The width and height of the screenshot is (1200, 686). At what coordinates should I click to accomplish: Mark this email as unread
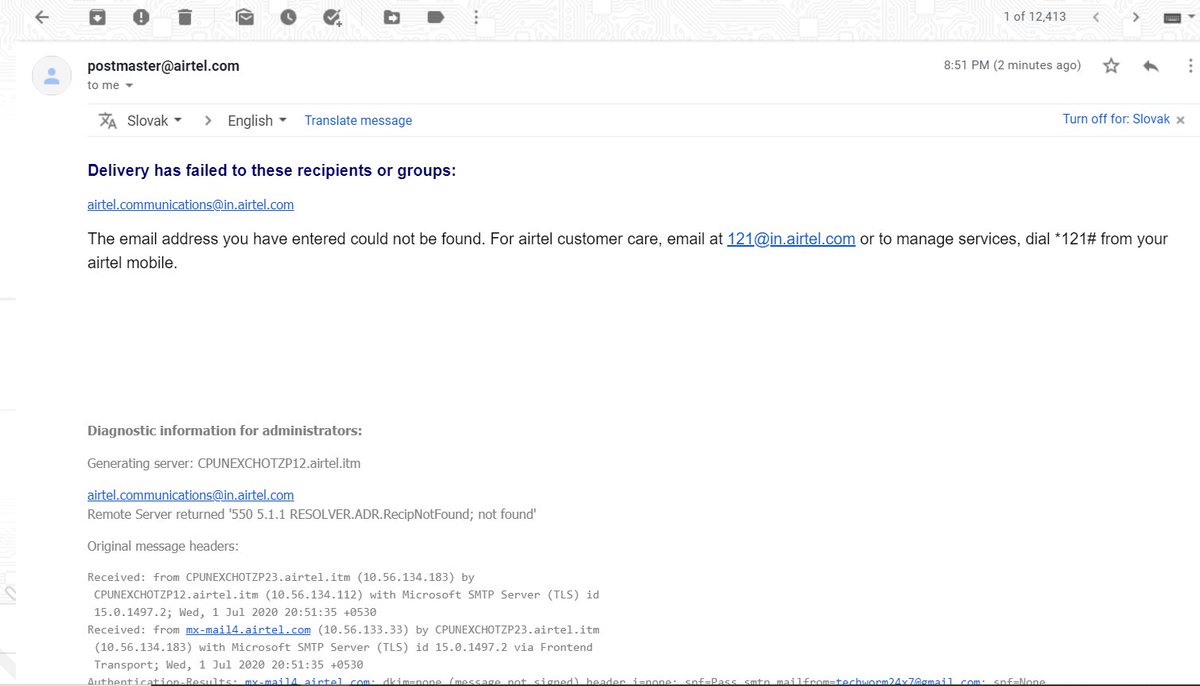coord(245,17)
